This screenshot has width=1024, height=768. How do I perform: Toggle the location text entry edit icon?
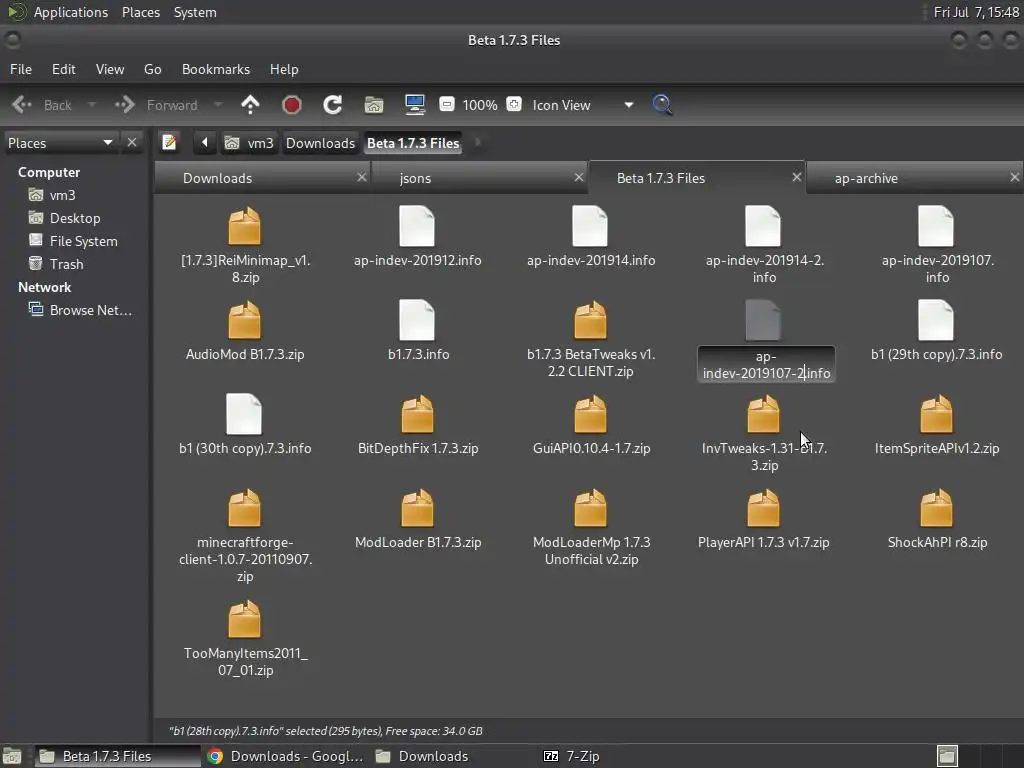(x=169, y=142)
